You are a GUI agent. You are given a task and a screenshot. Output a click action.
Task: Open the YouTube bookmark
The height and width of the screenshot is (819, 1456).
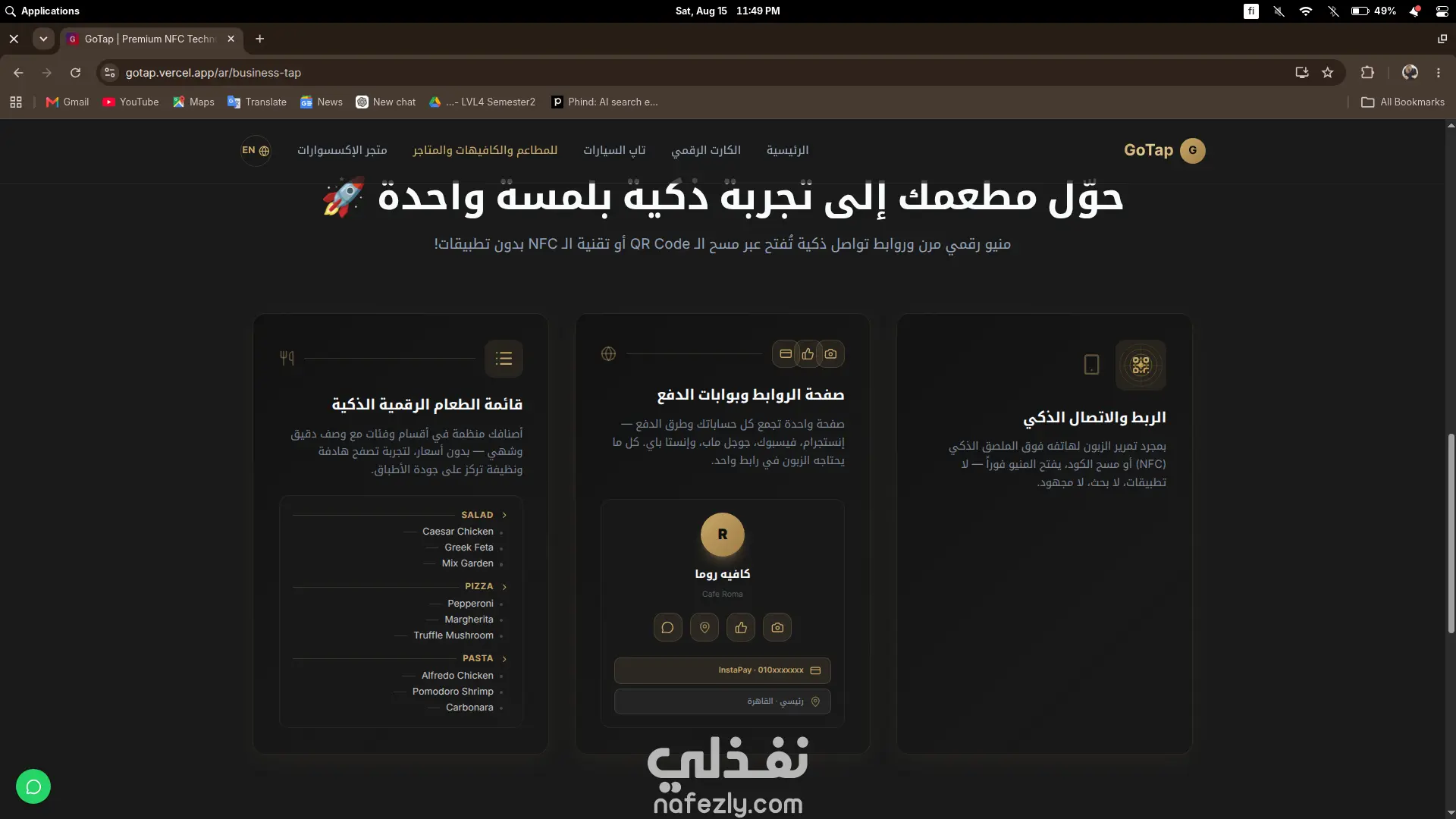click(x=130, y=102)
